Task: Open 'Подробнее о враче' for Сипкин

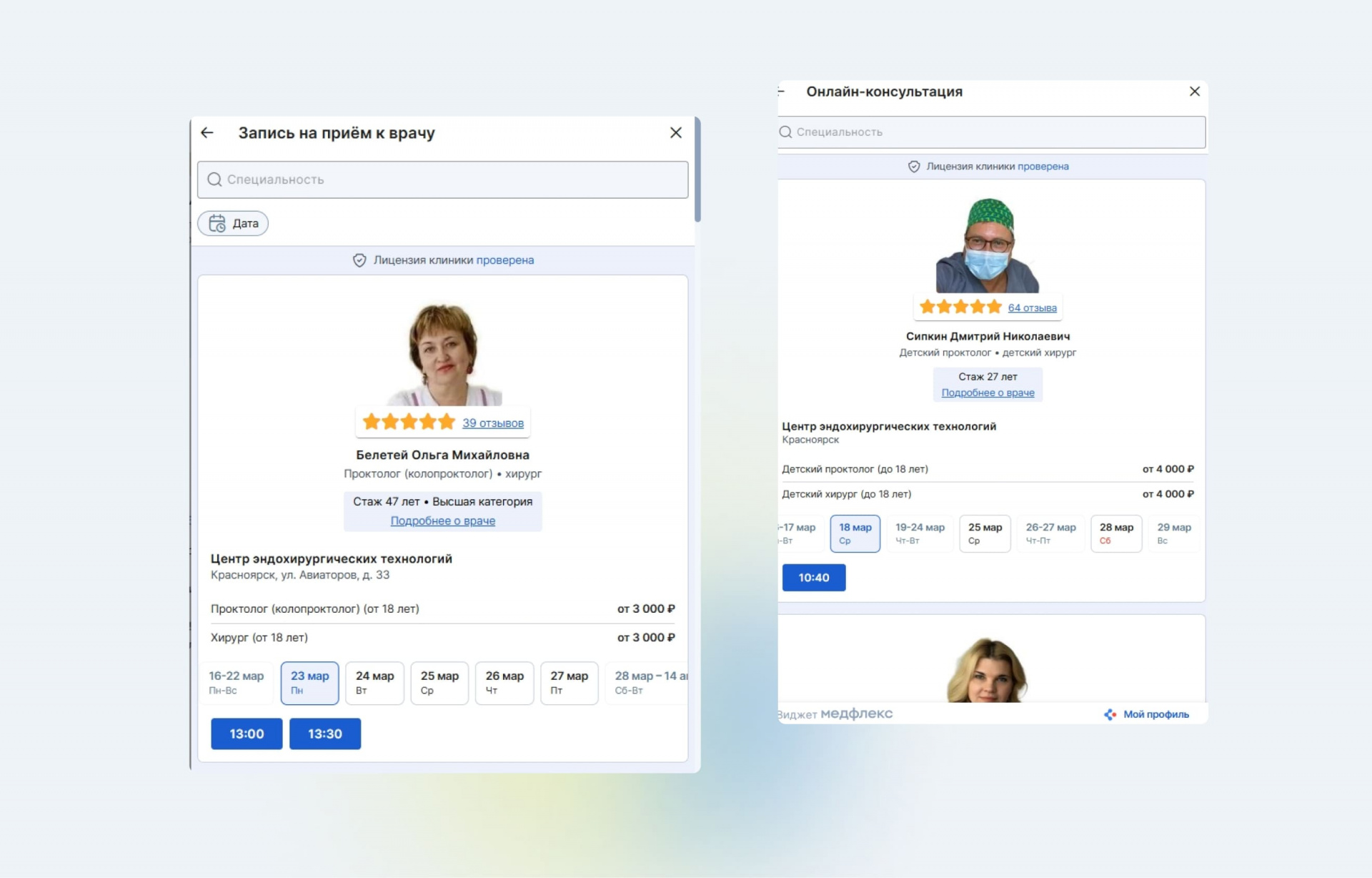Action: point(988,393)
